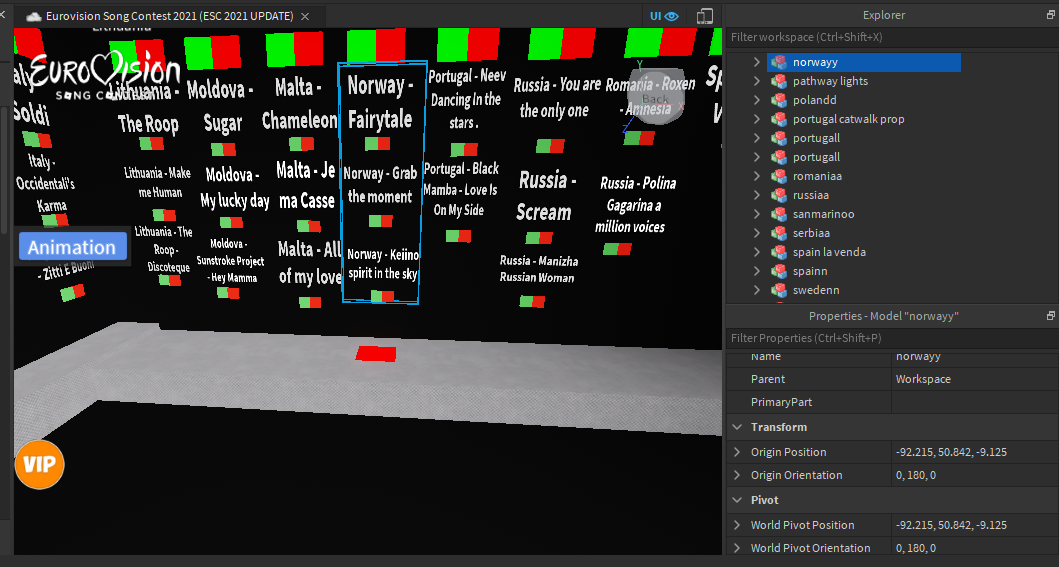The width and height of the screenshot is (1059, 567).
Task: Click the Malta - Je ma Casse sign text
Action: pyautogui.click(x=307, y=186)
